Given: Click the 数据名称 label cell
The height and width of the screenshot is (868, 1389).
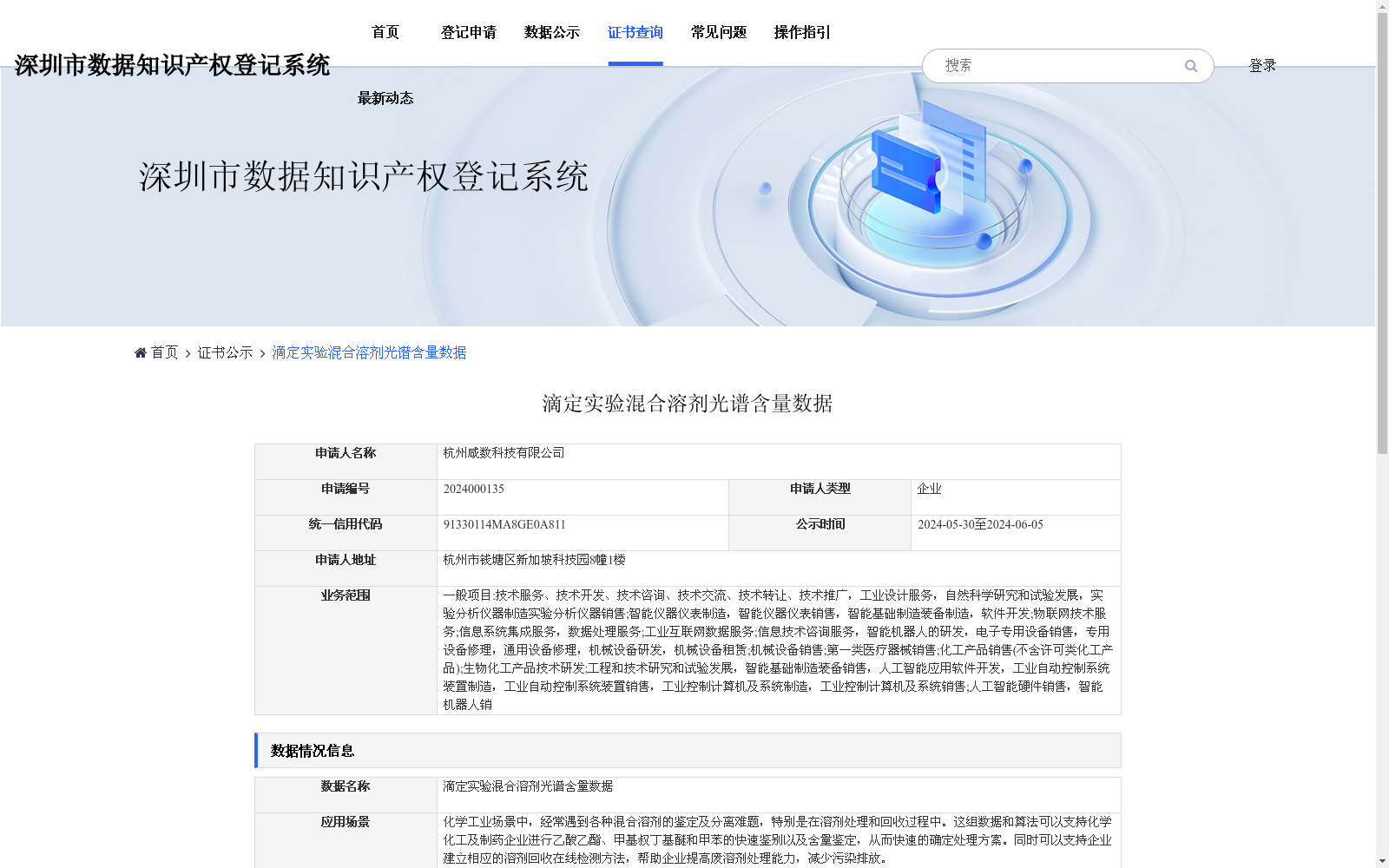Looking at the screenshot, I should (x=346, y=795).
